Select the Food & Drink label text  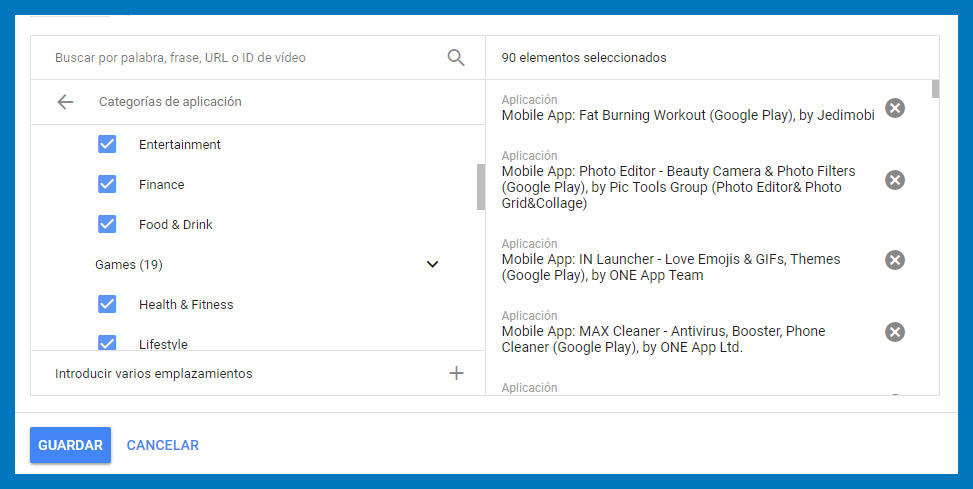(x=176, y=225)
